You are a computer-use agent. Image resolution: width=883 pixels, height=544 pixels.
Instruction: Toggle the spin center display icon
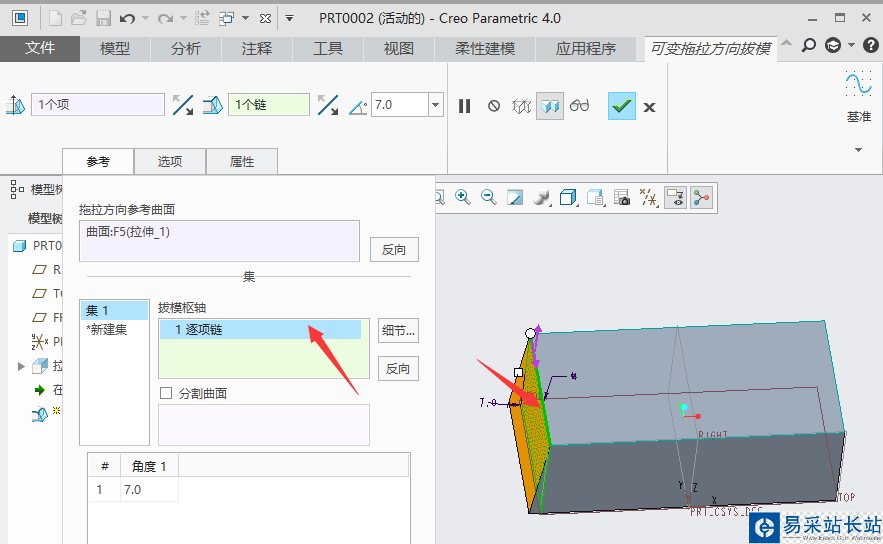701,198
